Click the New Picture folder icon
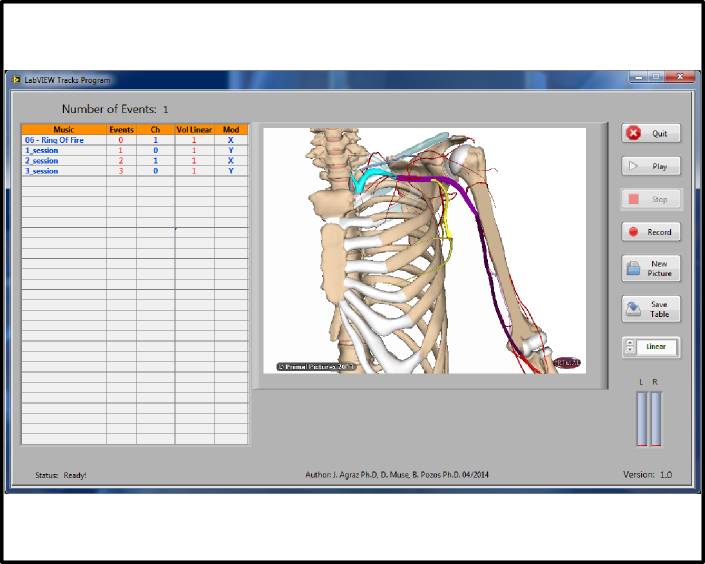This screenshot has height=564, width=705. pyautogui.click(x=633, y=268)
